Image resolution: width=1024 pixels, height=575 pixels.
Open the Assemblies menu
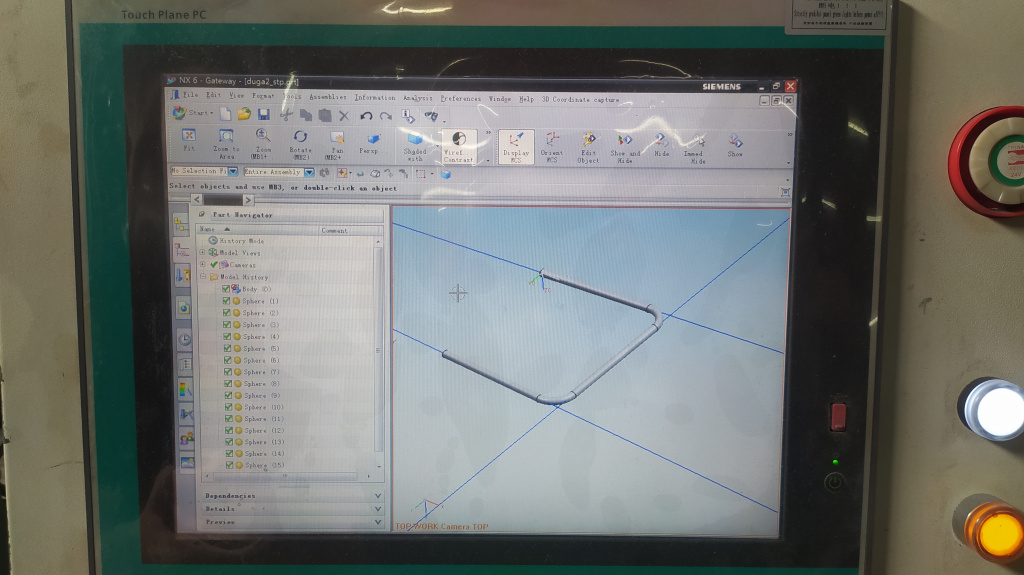pyautogui.click(x=327, y=97)
